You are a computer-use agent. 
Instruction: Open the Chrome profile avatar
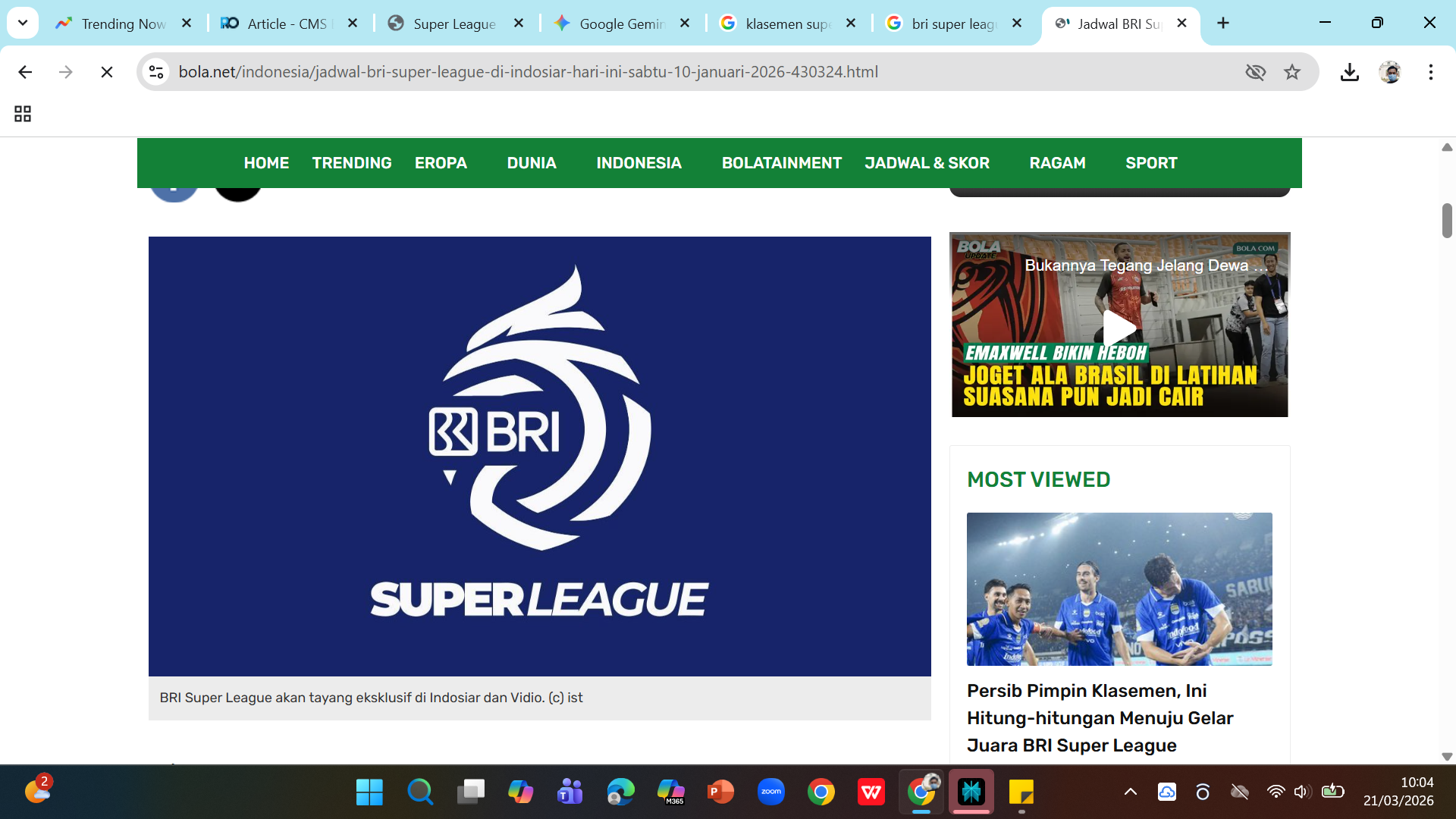pos(1390,72)
